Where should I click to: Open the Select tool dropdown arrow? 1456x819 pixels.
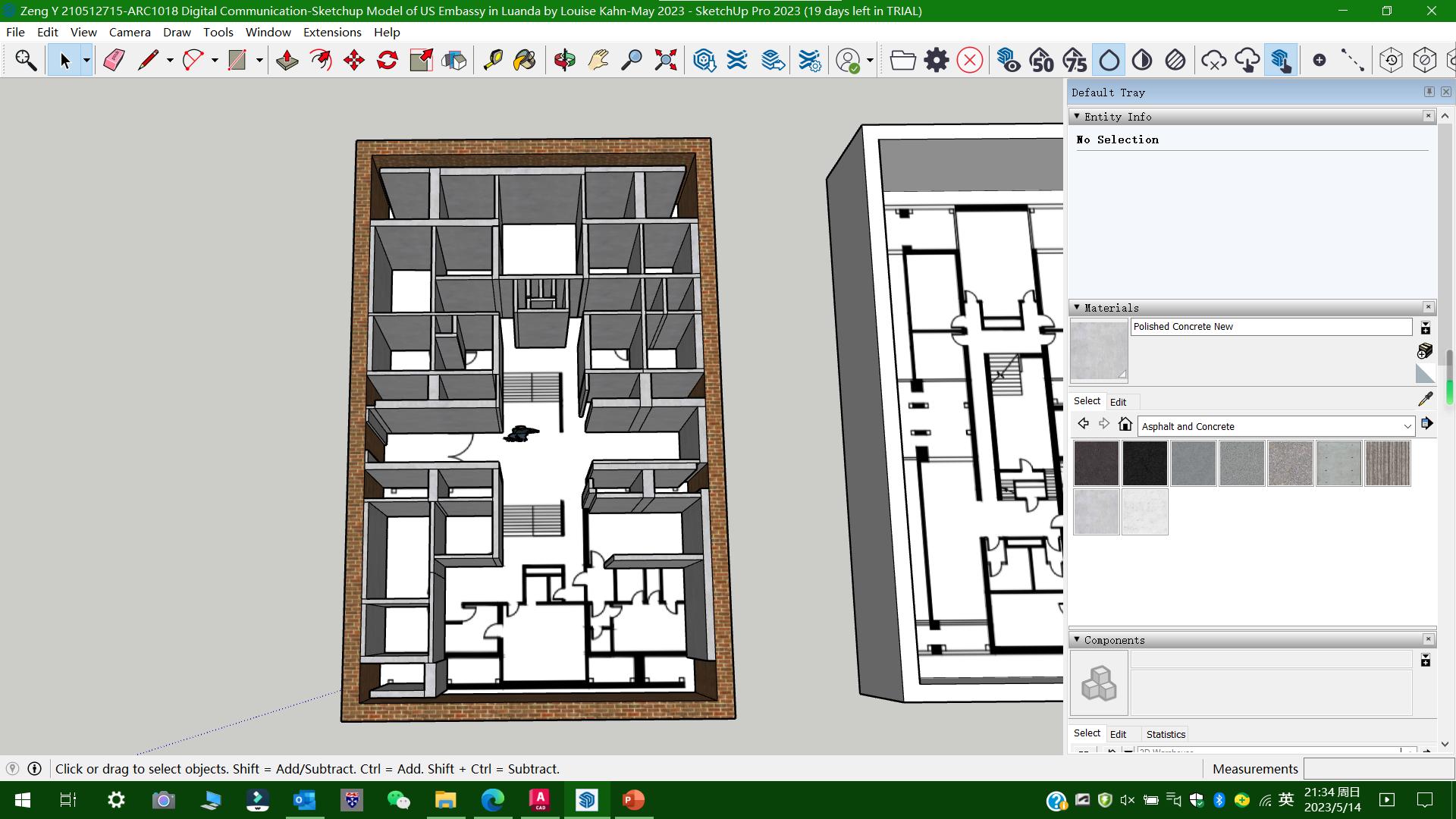point(86,60)
